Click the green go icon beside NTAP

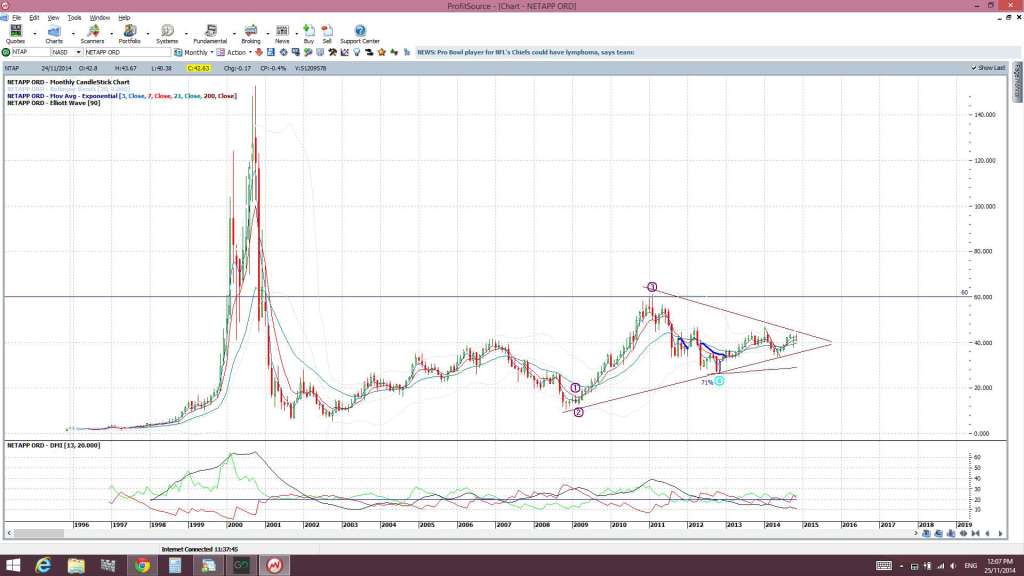6,52
